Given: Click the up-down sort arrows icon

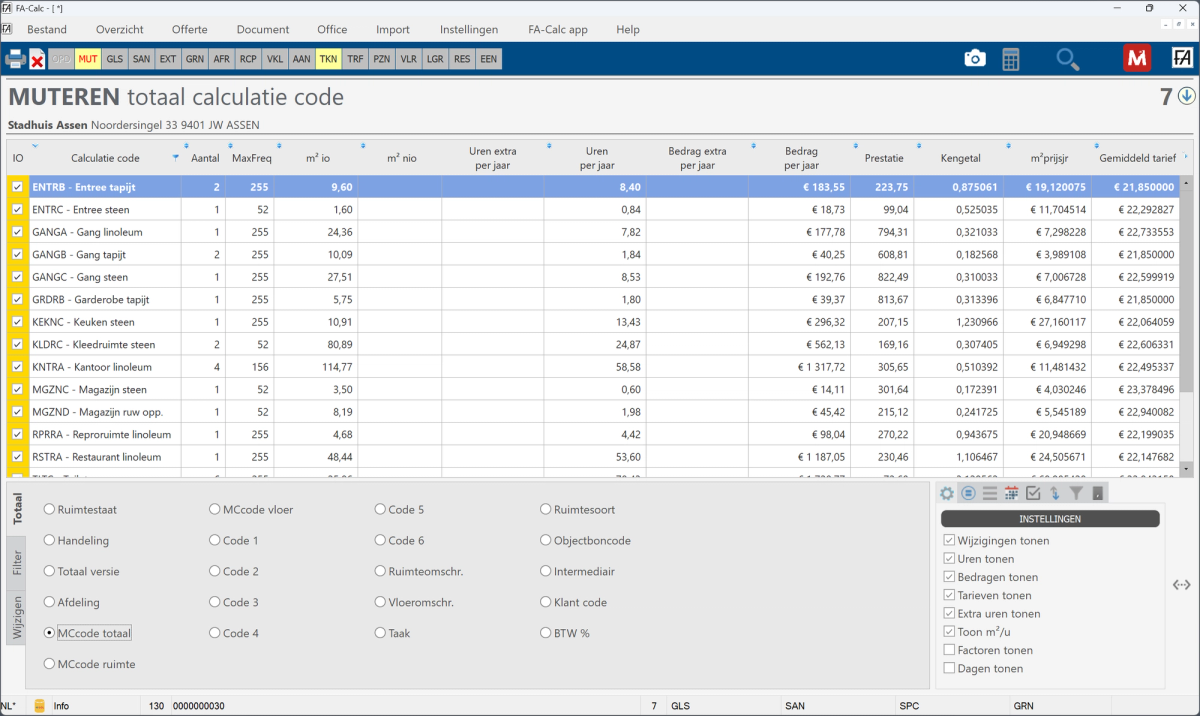Looking at the screenshot, I should pos(1055,493).
